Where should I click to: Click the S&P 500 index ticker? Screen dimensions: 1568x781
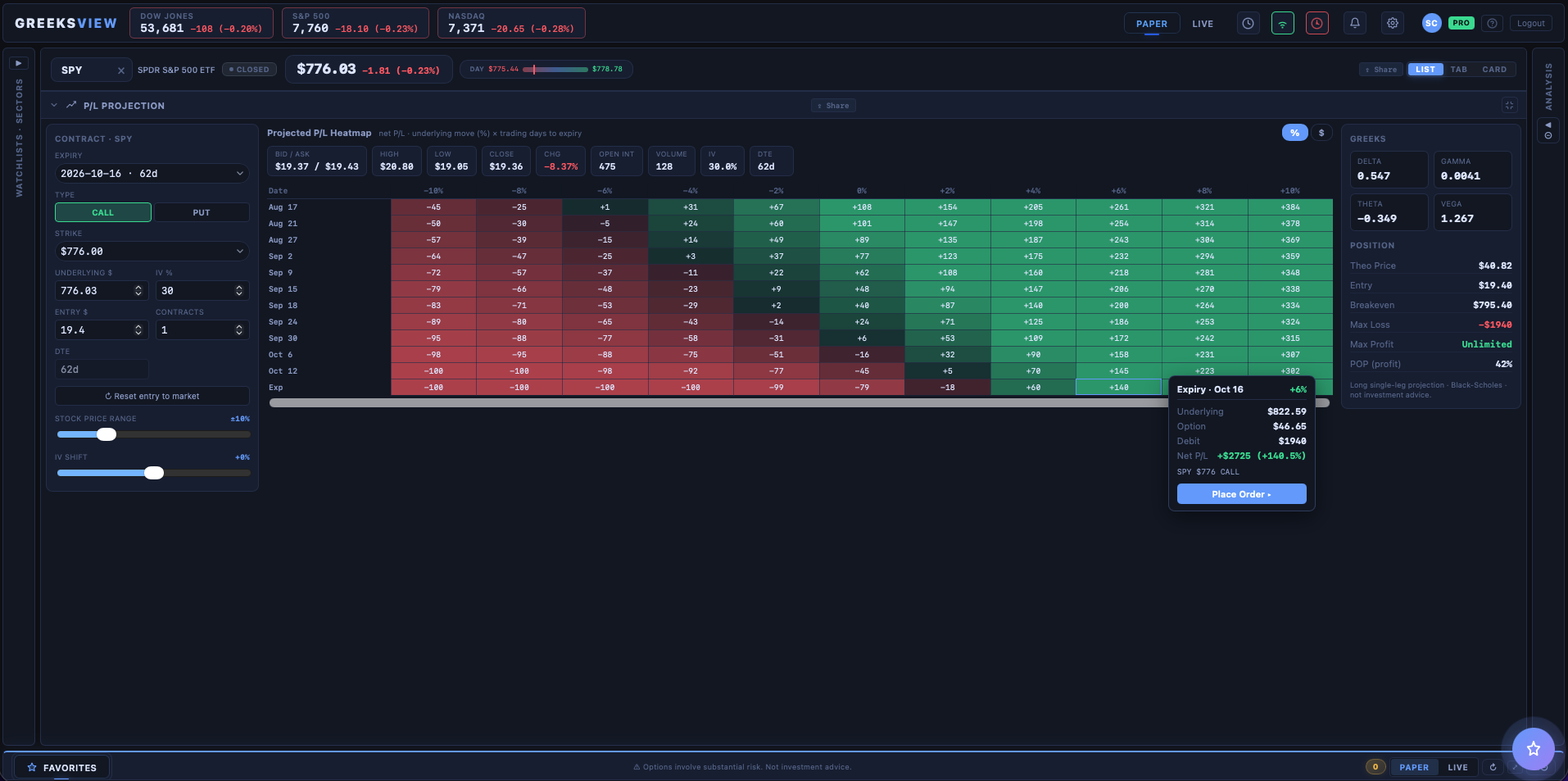(x=356, y=23)
